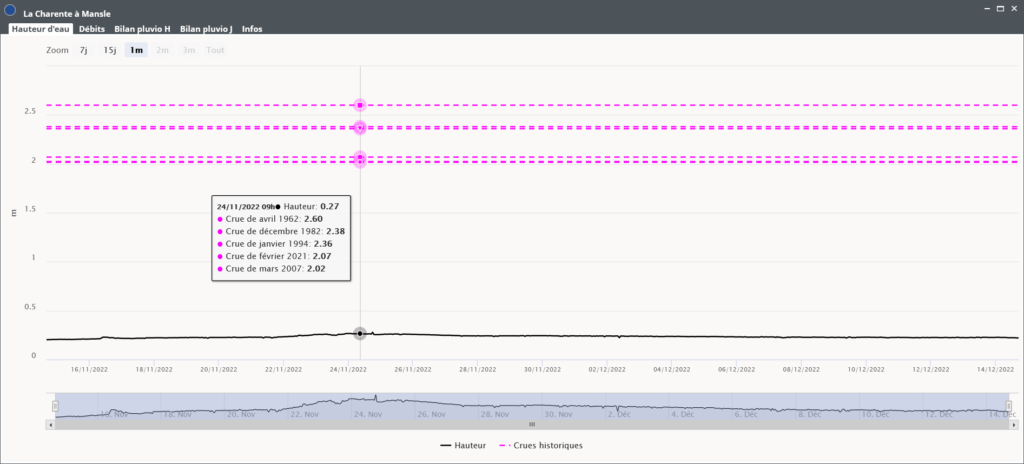Choose the 1m zoom range
The width and height of the screenshot is (1024, 464).
[x=136, y=50]
